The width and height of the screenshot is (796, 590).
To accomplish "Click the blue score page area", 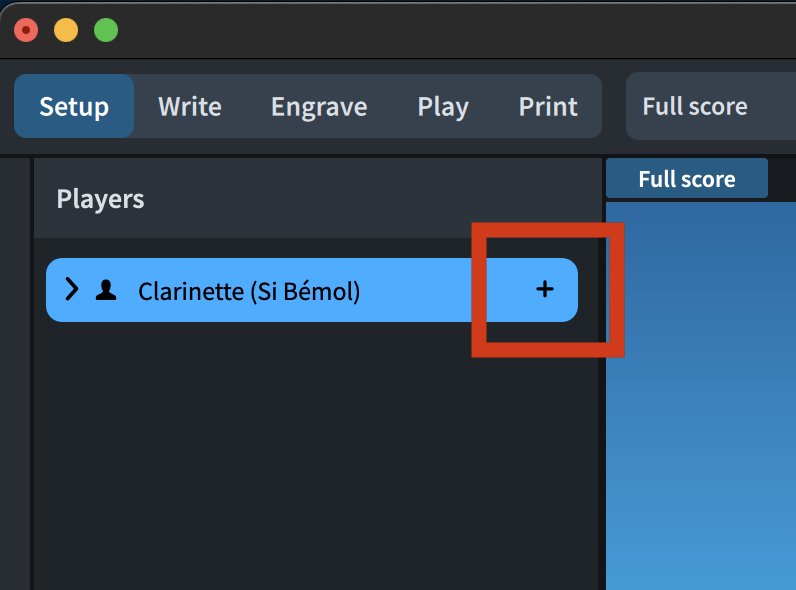I will (x=700, y=400).
